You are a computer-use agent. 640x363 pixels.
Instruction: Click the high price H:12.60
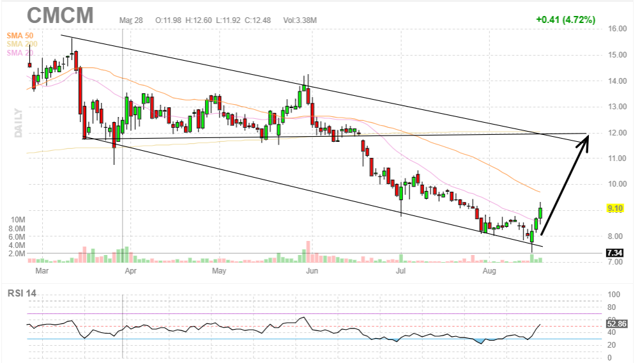(198, 20)
